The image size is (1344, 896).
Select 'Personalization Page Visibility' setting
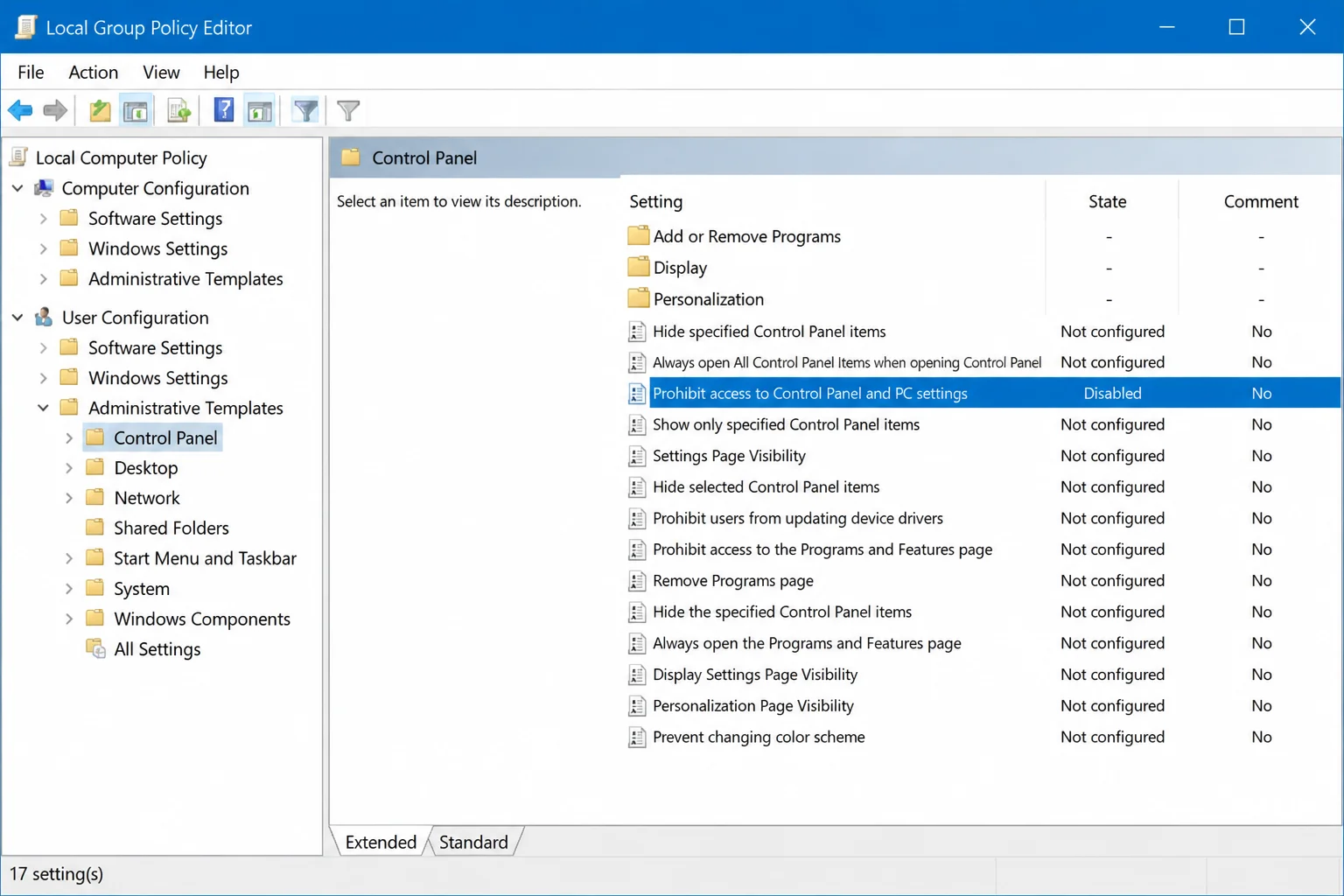click(753, 705)
